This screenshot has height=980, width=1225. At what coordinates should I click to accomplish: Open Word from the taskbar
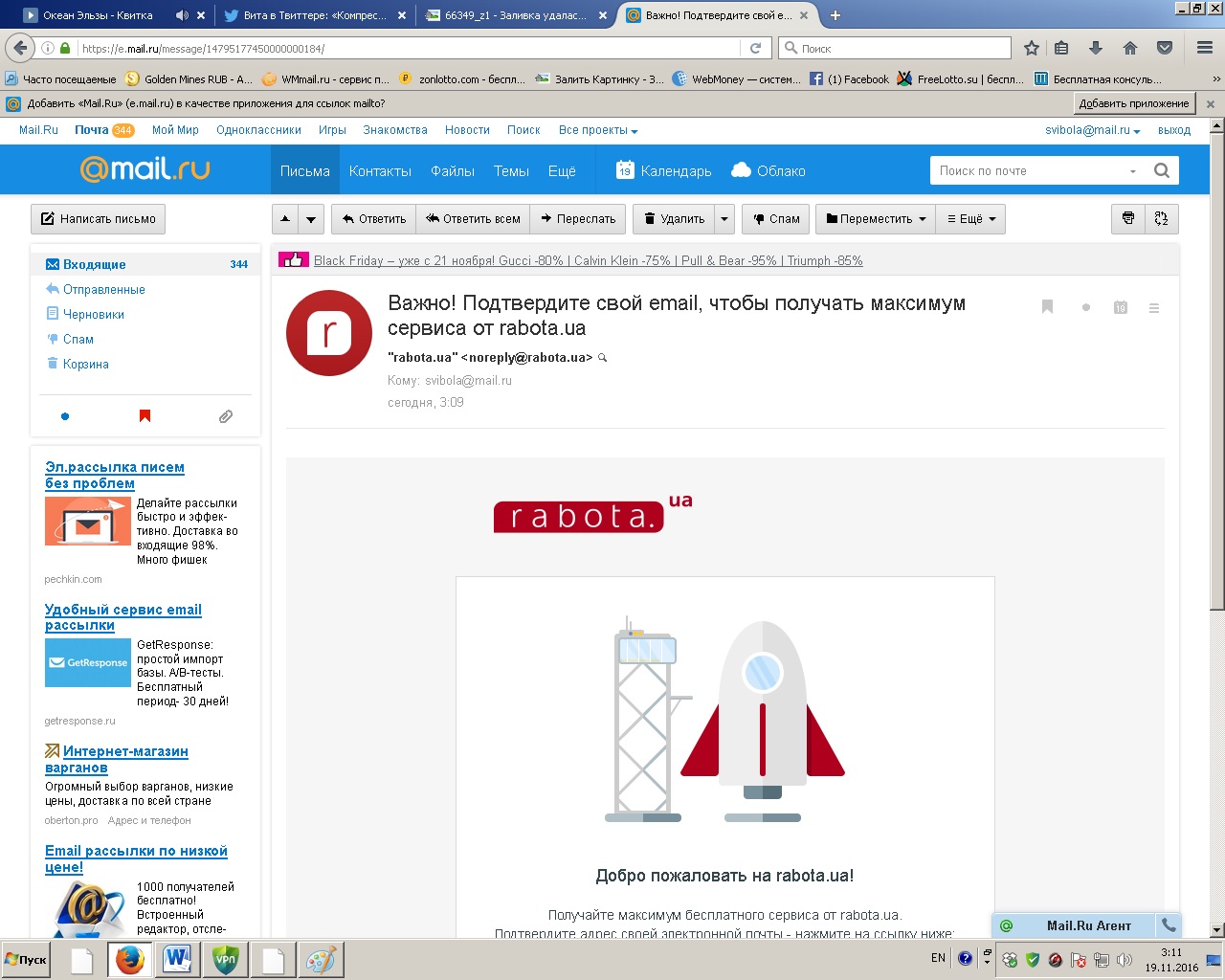point(177,959)
